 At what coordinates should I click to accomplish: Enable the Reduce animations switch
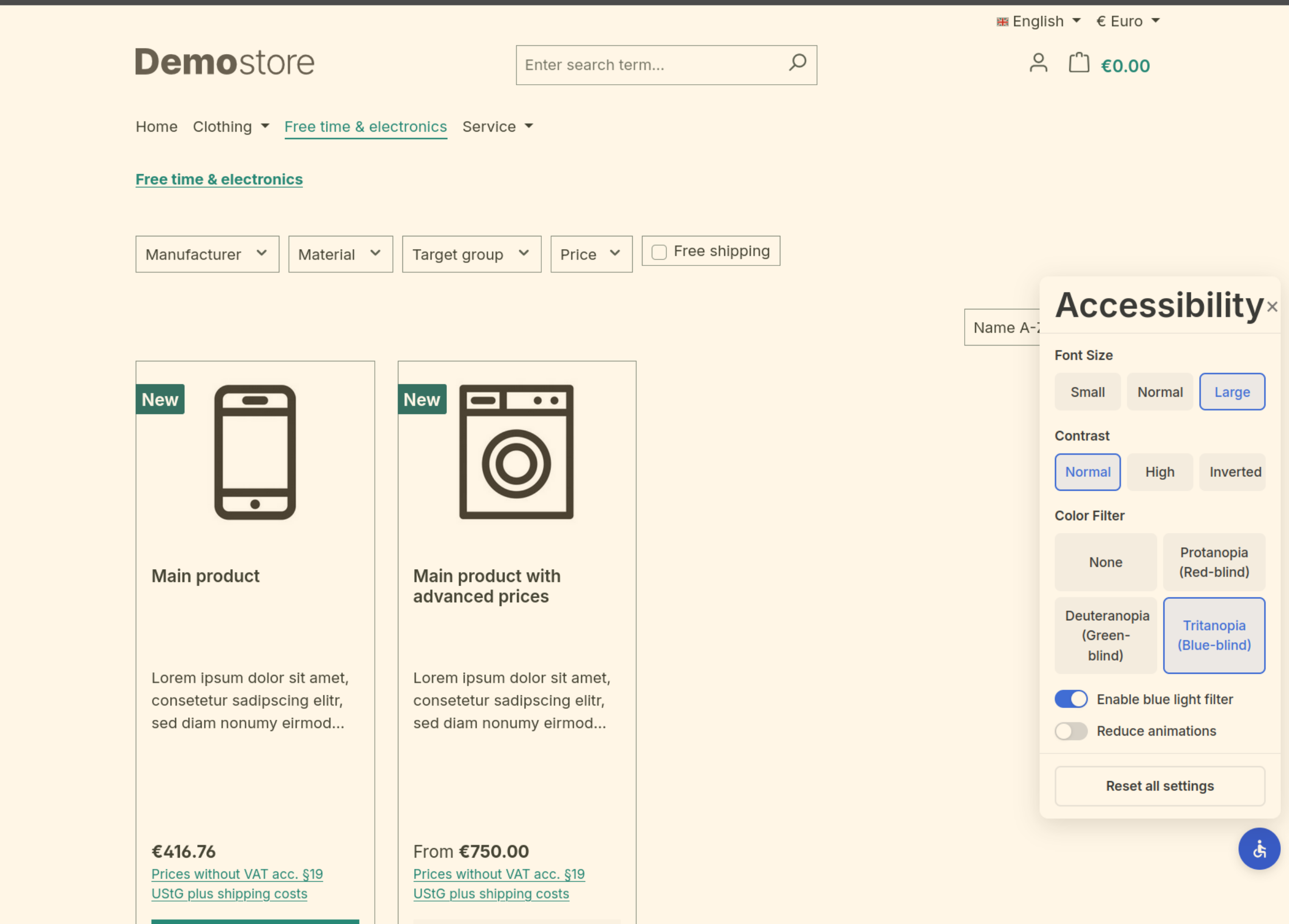pos(1071,731)
